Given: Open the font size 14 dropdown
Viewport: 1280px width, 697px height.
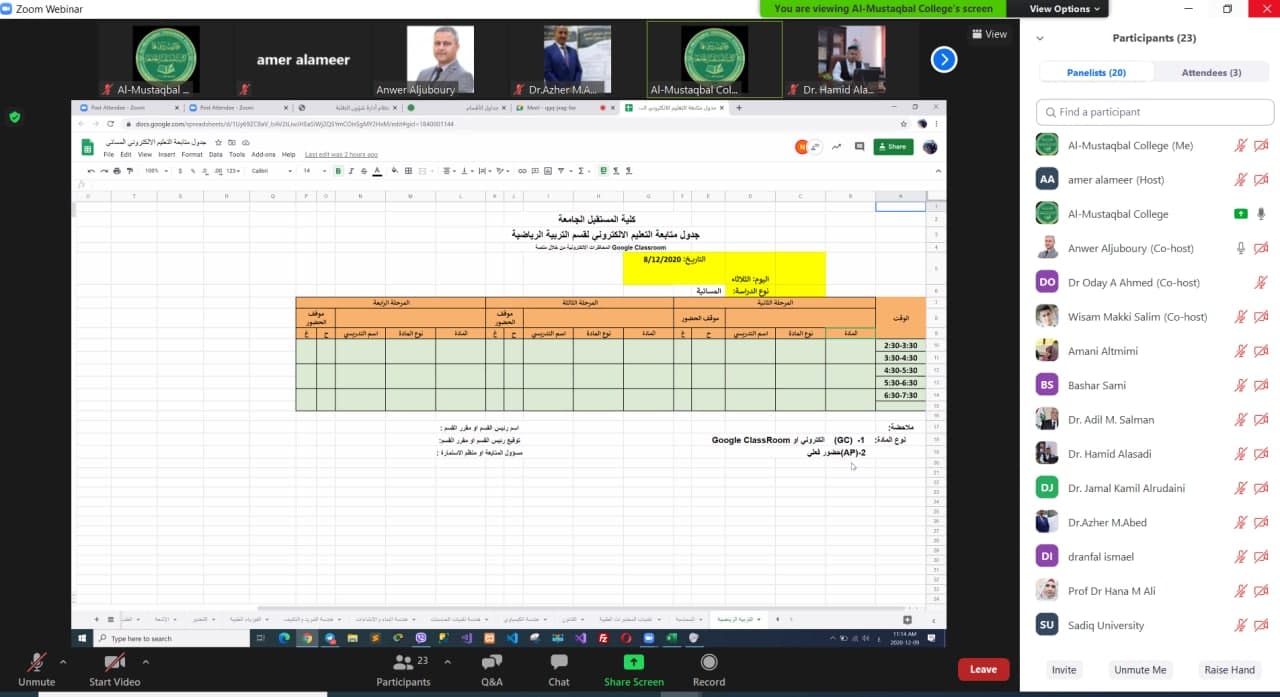Looking at the screenshot, I should tap(313, 171).
